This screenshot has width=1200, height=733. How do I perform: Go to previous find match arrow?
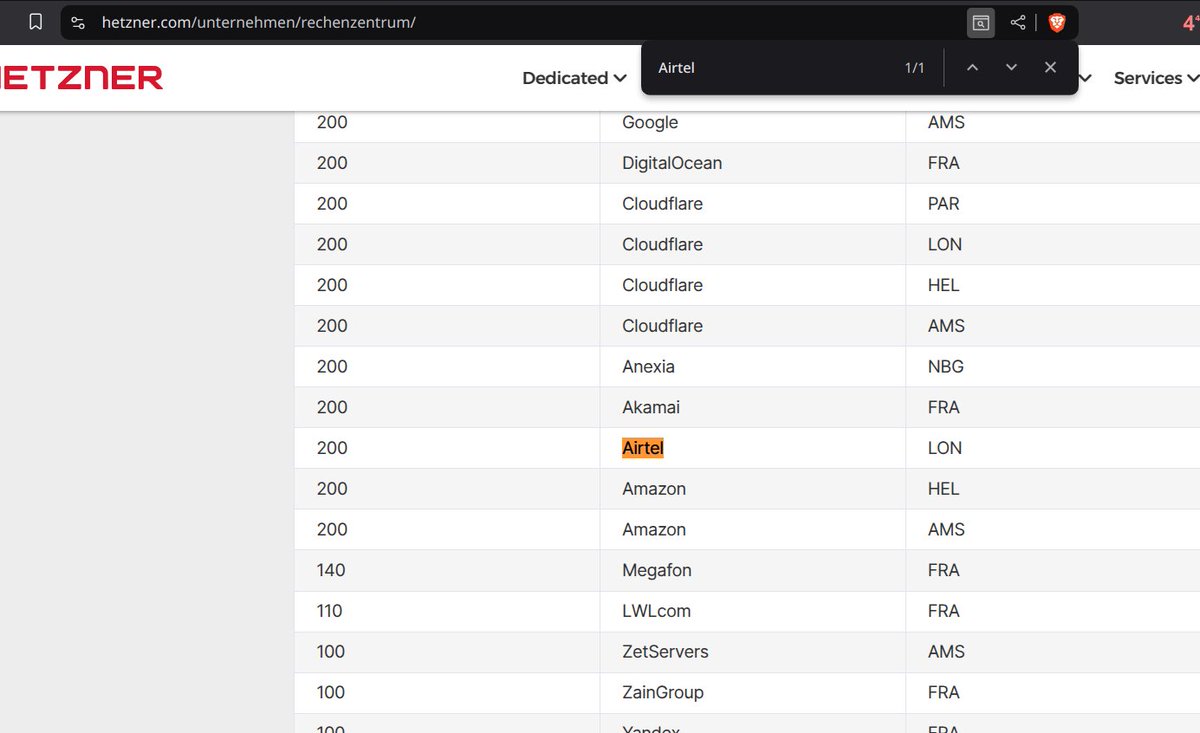[x=972, y=67]
